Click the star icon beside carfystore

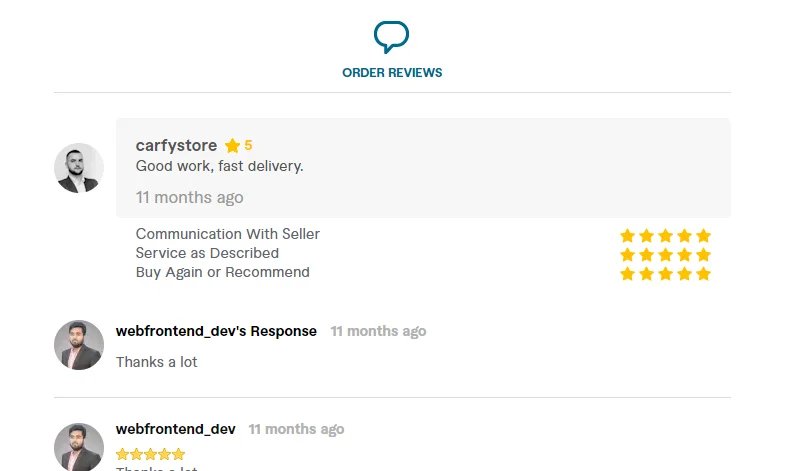tap(233, 146)
